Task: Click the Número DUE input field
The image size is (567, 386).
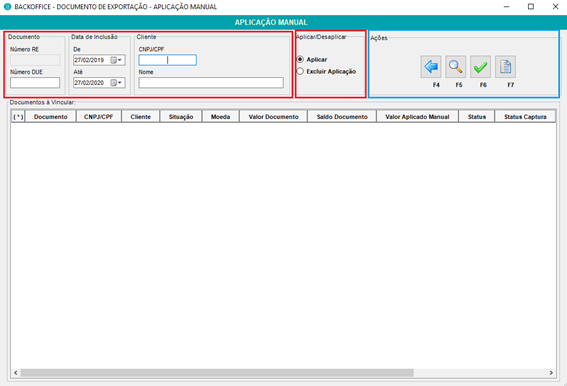Action: 35,83
